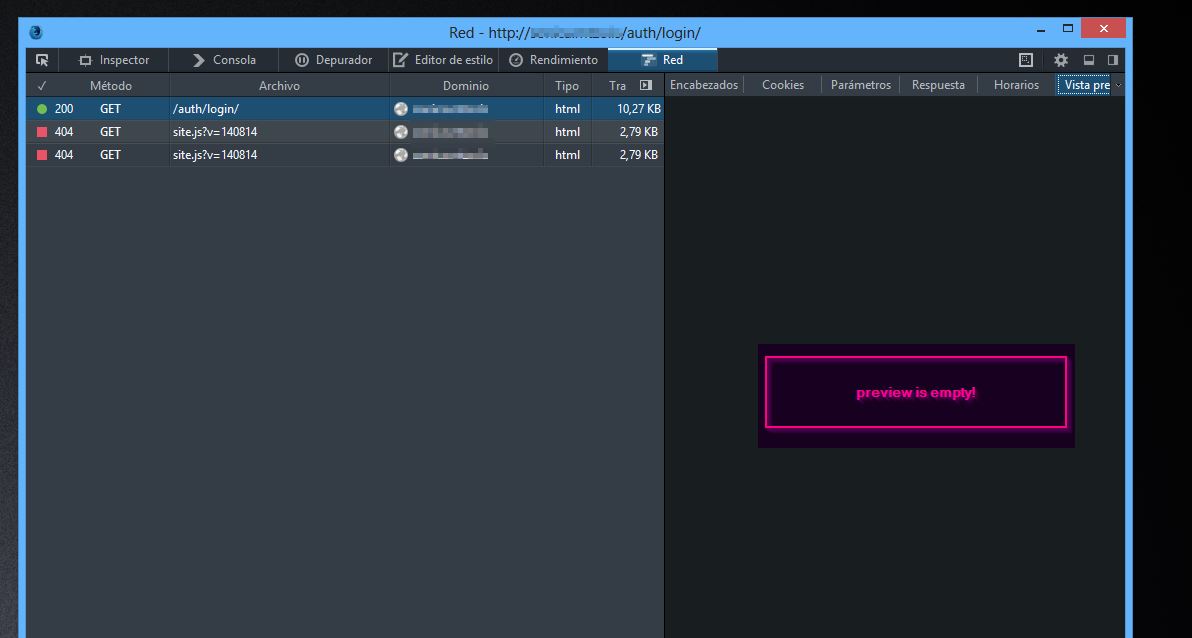Dock the toolbox to bottom icon
The image size is (1192, 638).
coord(1089,60)
